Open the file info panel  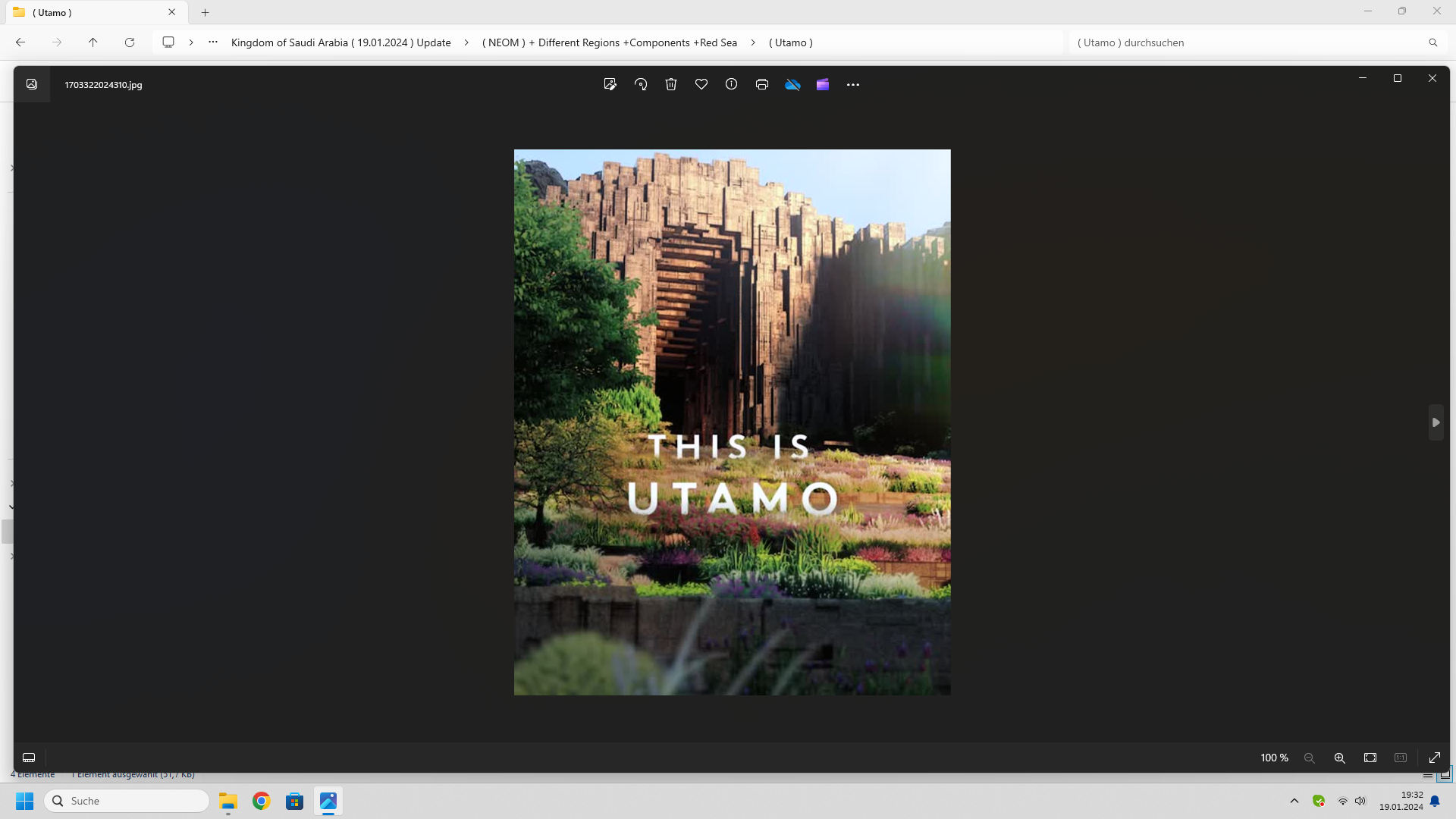tap(731, 84)
